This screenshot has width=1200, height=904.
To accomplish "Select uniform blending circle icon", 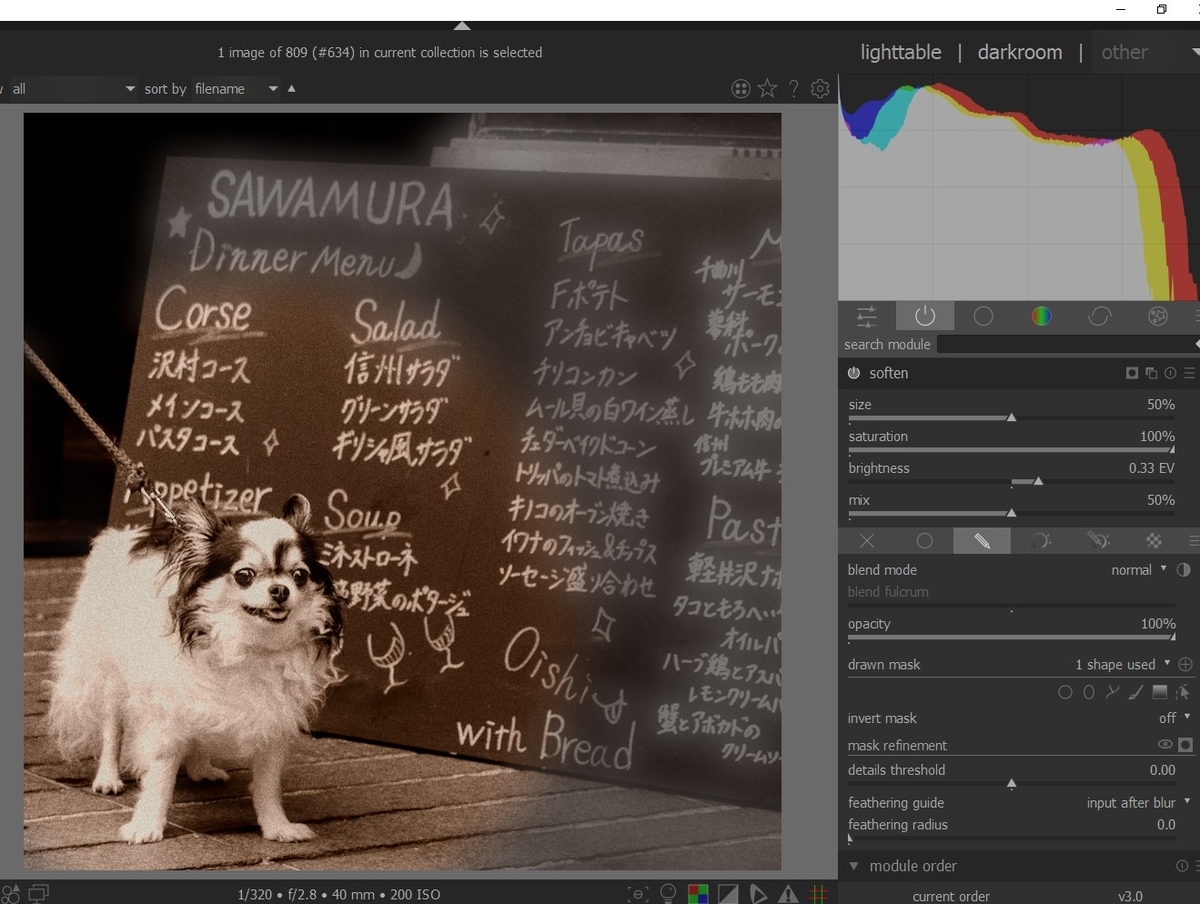I will [x=924, y=541].
